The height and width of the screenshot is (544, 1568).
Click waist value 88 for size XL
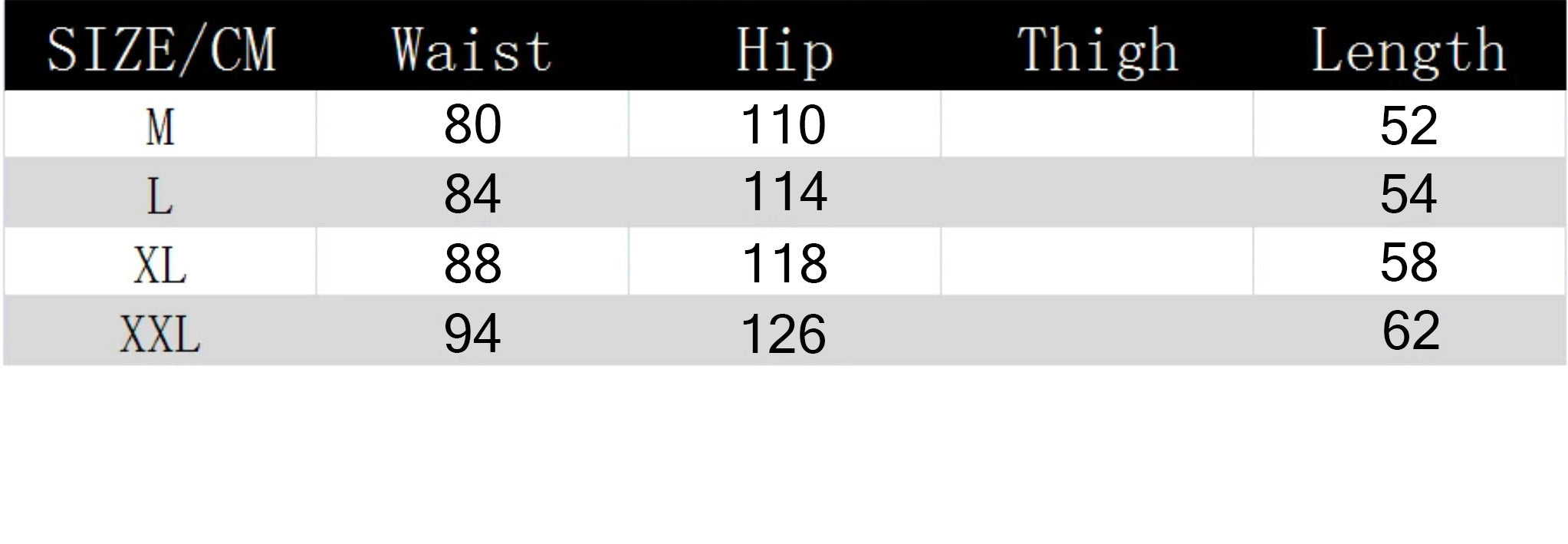472,263
